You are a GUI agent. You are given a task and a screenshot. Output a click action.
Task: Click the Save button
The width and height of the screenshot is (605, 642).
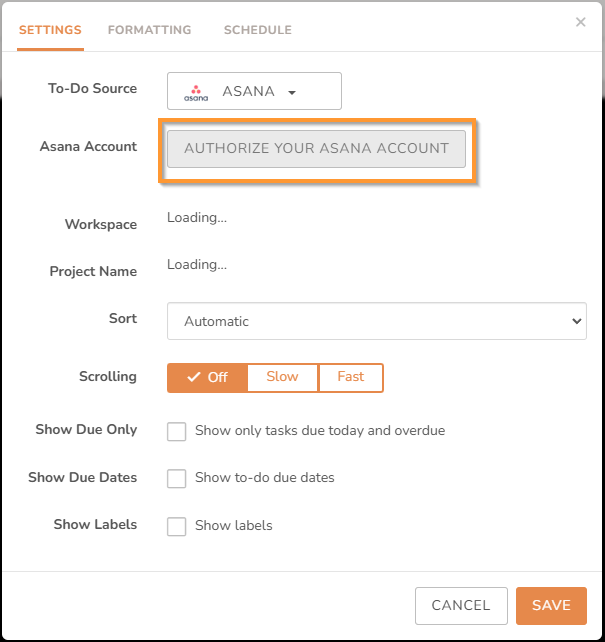click(551, 606)
